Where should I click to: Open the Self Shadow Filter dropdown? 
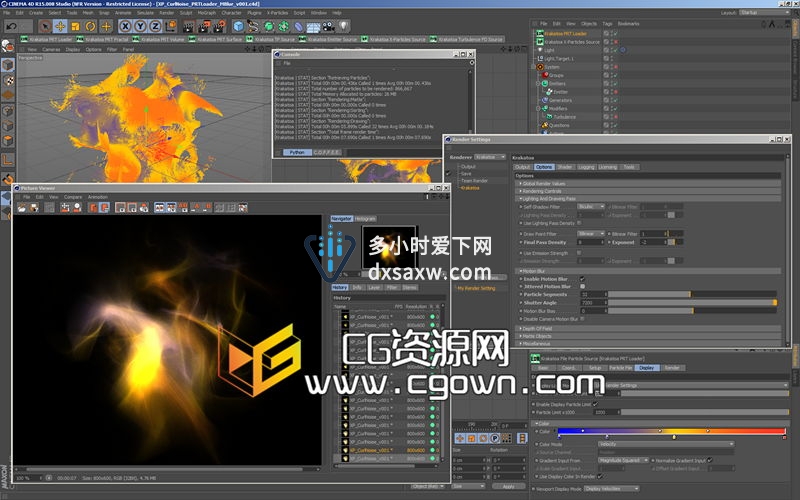click(591, 207)
